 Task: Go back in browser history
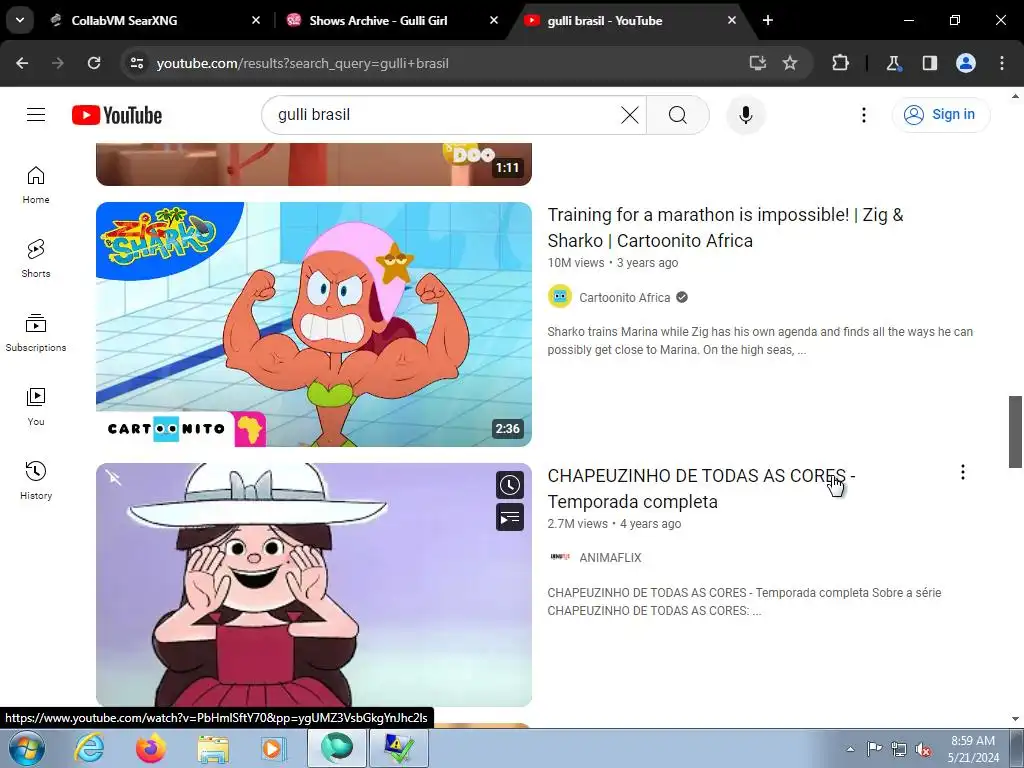(x=22, y=63)
